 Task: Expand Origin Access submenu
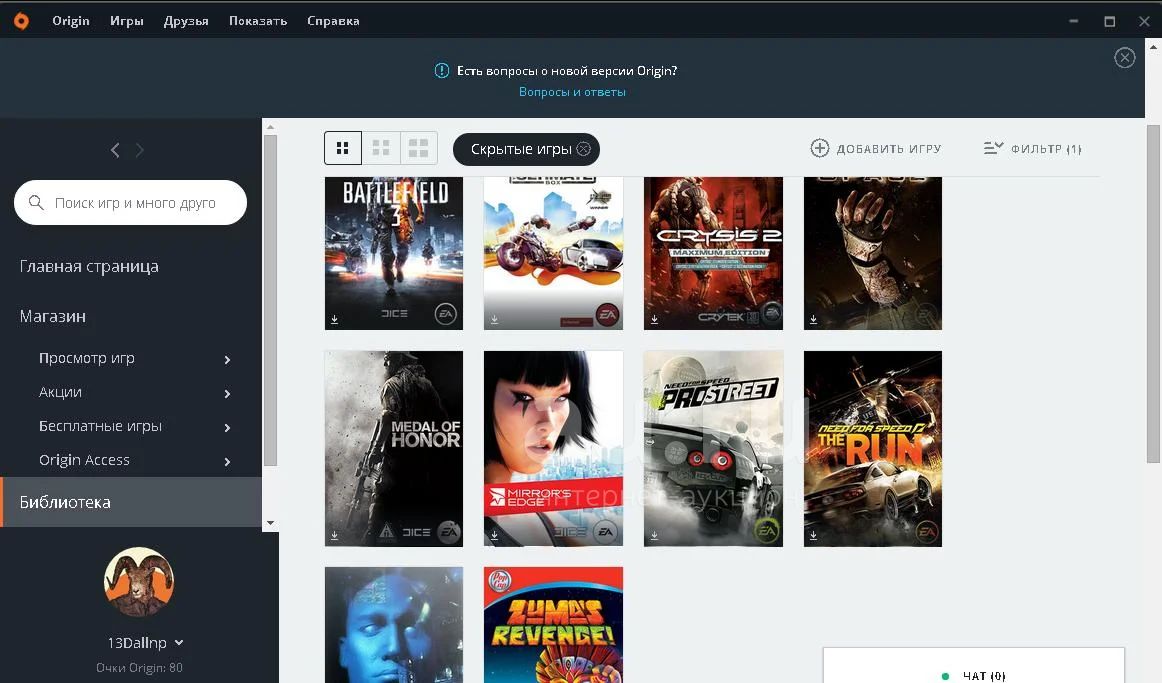(x=227, y=462)
